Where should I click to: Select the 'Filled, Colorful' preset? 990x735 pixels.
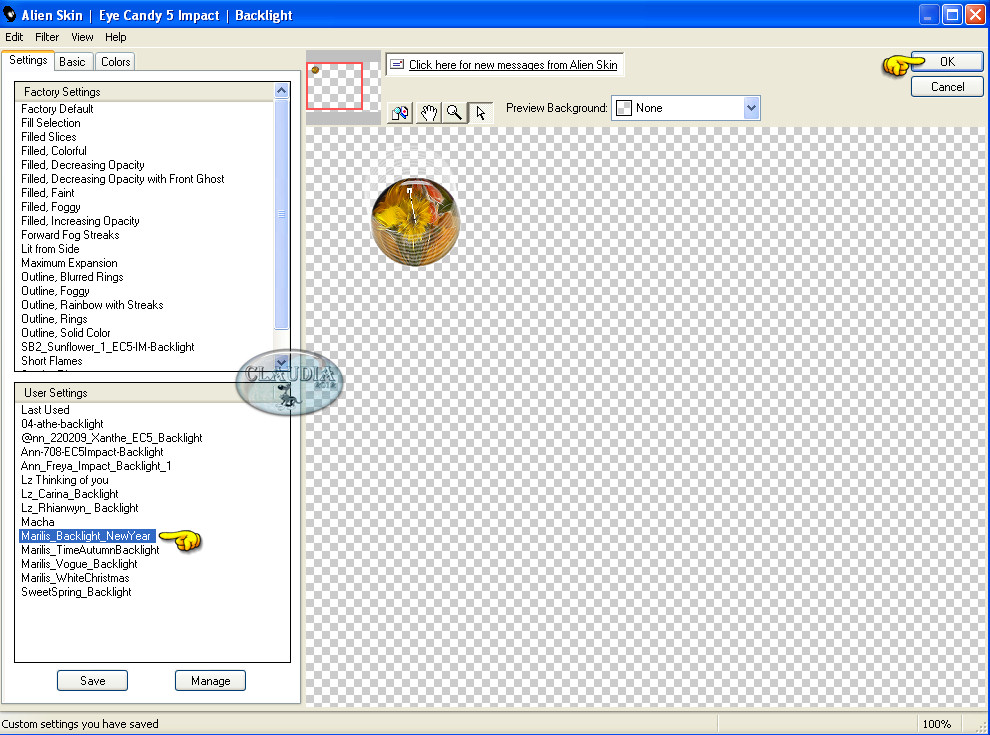click(x=54, y=150)
